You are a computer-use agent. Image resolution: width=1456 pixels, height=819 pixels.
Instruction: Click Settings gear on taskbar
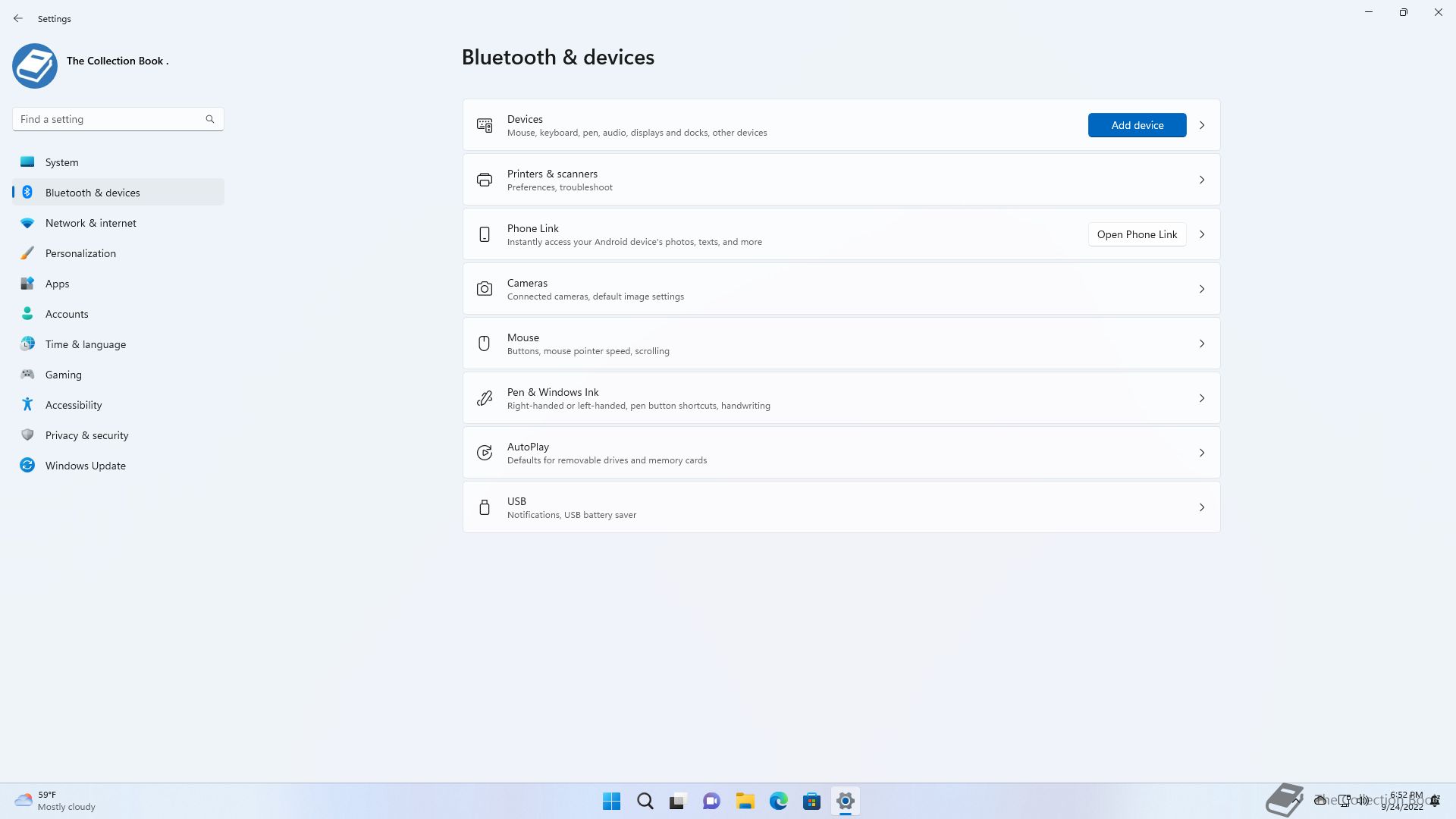pyautogui.click(x=845, y=801)
